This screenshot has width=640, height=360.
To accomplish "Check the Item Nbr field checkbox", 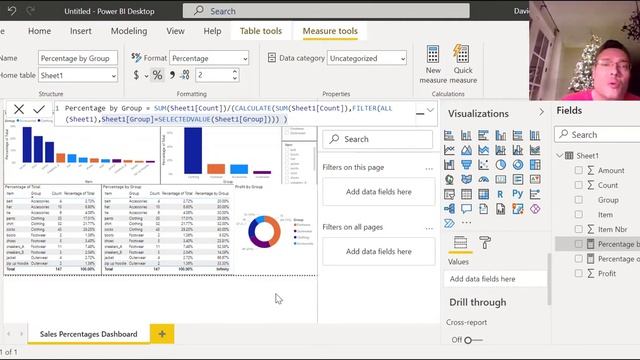I will coord(578,229).
